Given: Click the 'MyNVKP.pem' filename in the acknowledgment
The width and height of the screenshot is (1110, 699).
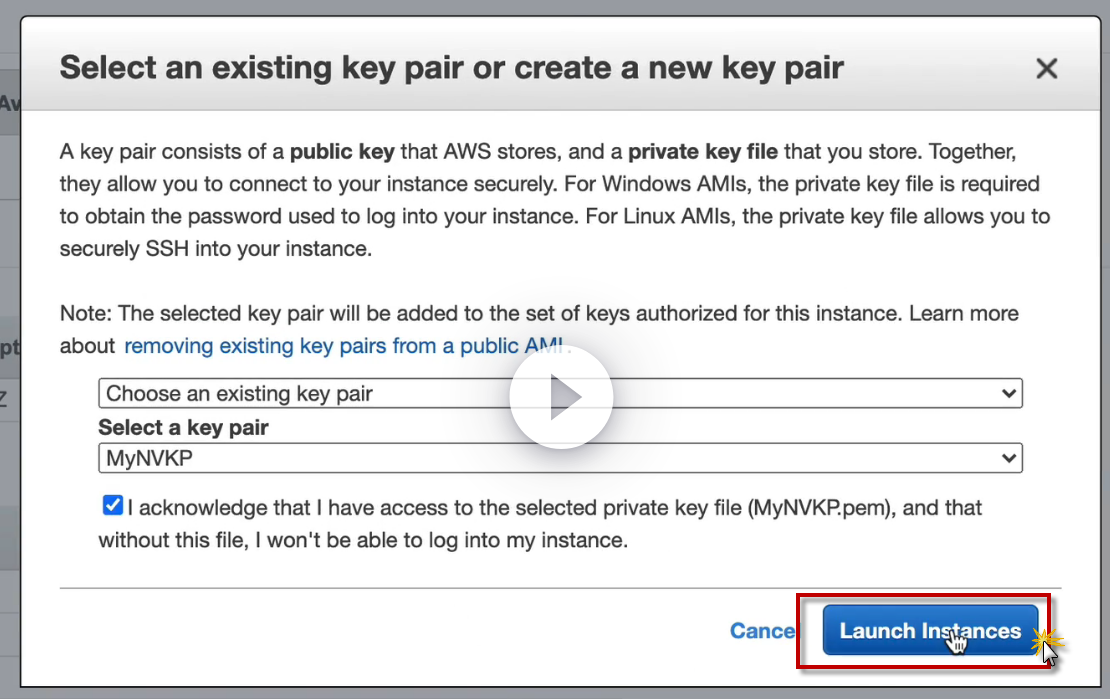Looking at the screenshot, I should click(820, 508).
